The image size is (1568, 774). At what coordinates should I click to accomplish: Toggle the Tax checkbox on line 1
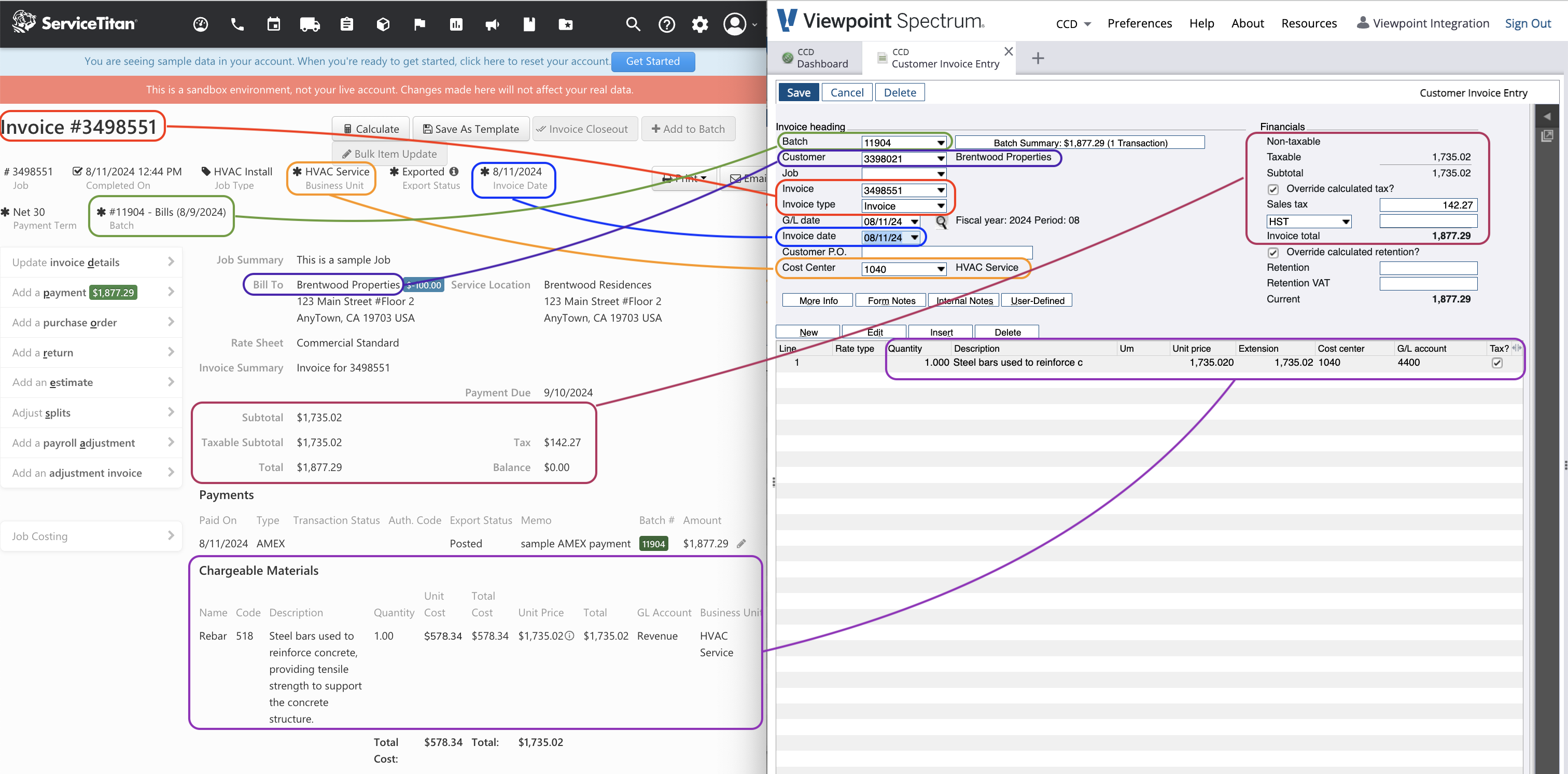tap(1497, 363)
